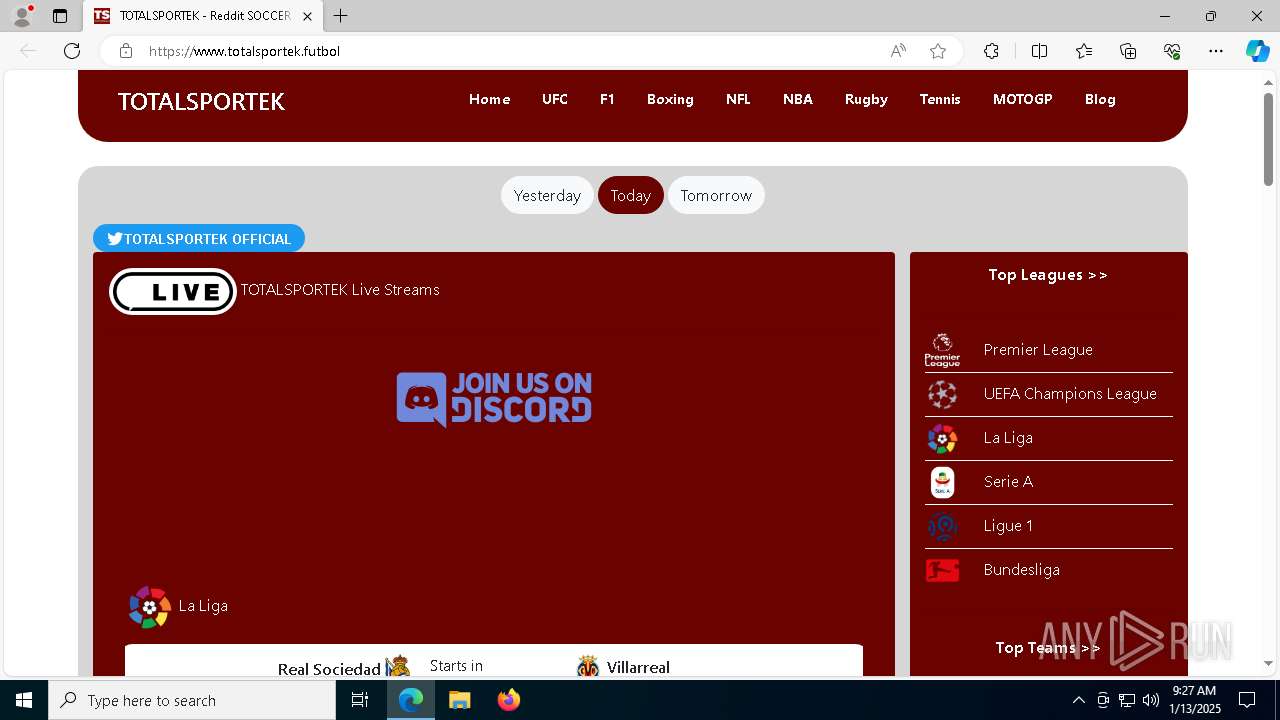
Task: Open the Windows Start menu
Action: [24, 700]
